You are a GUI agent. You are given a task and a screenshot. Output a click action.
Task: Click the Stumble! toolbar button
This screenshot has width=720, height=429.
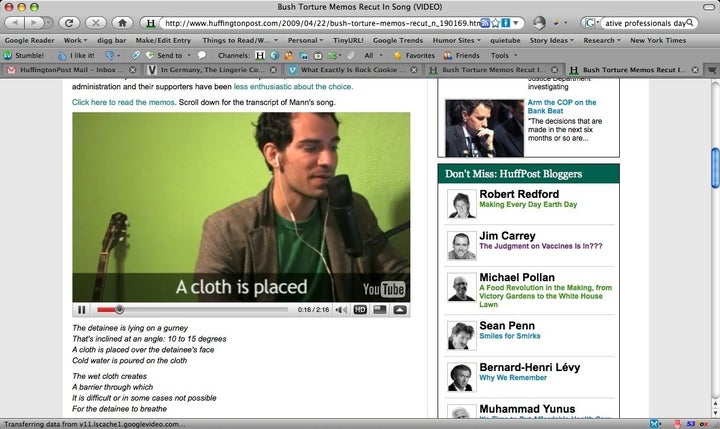[x=24, y=56]
